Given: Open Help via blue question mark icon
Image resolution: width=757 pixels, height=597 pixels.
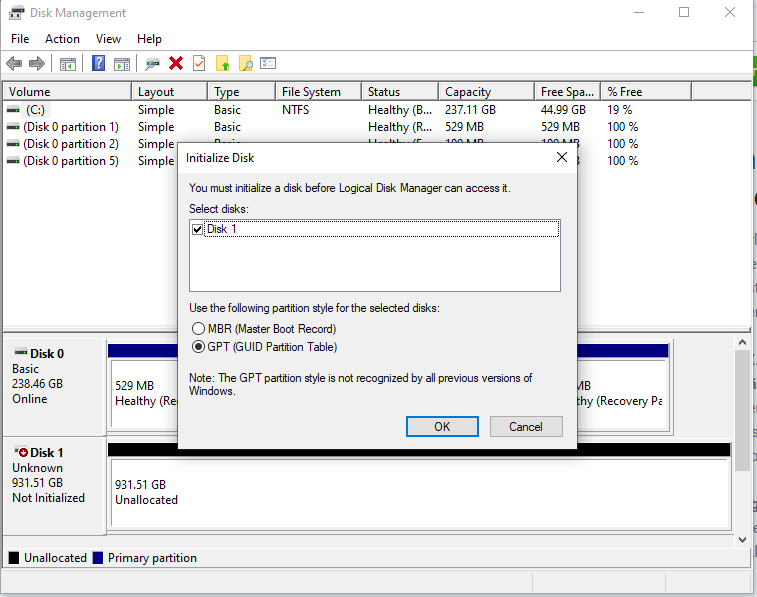Looking at the screenshot, I should 98,63.
